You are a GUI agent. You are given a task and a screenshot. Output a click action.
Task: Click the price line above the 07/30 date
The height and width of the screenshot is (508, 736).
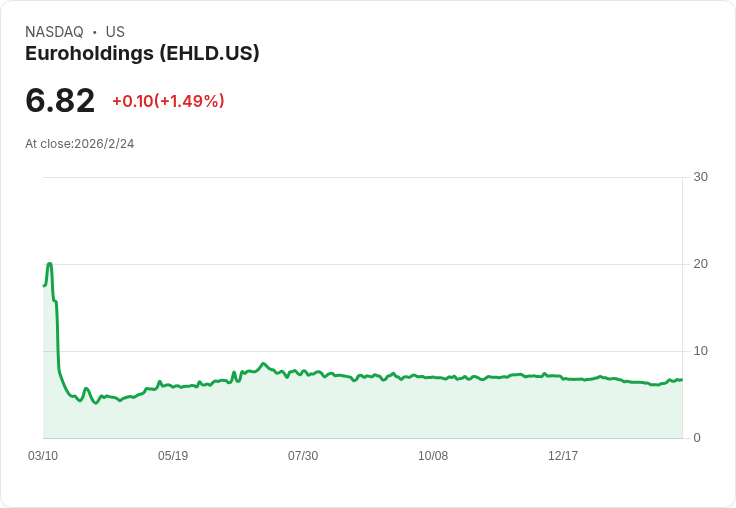tap(303, 371)
